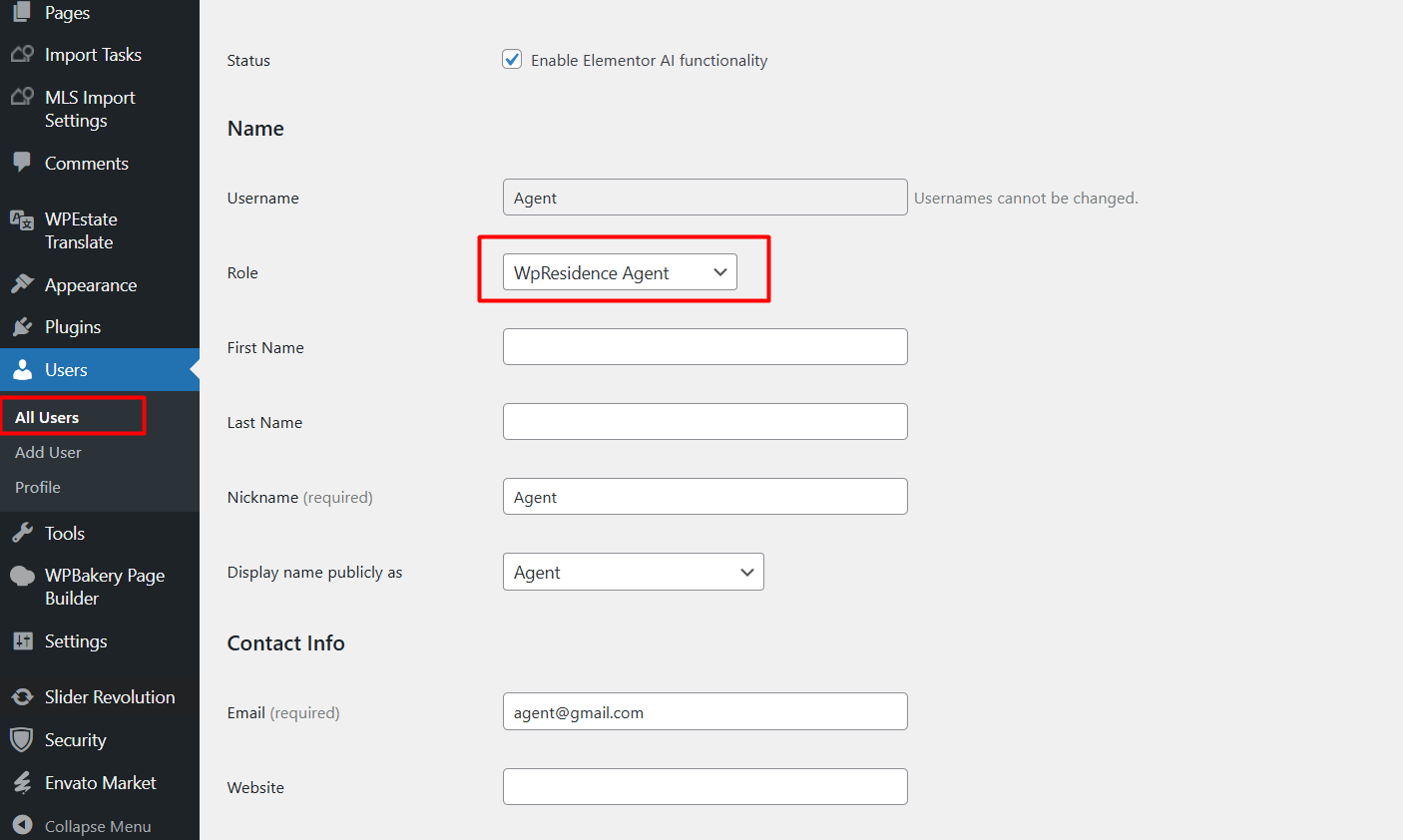Viewport: 1403px width, 840px height.
Task: Click the Pages icon in sidebar
Action: 21,12
